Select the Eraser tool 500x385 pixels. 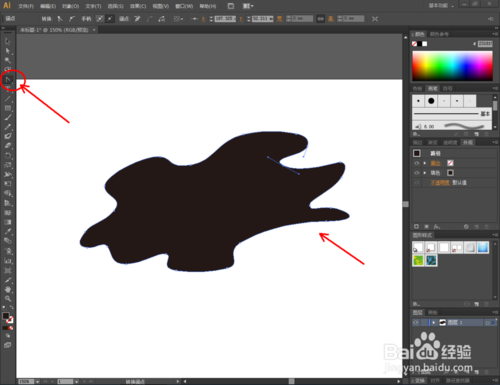(x=8, y=146)
